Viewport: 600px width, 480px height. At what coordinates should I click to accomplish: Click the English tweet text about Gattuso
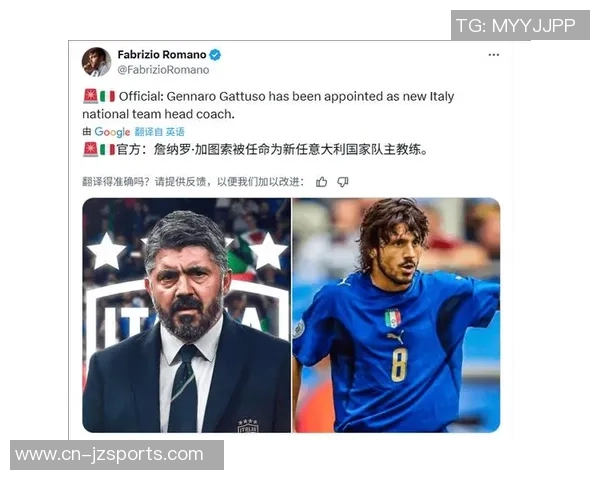(268, 105)
